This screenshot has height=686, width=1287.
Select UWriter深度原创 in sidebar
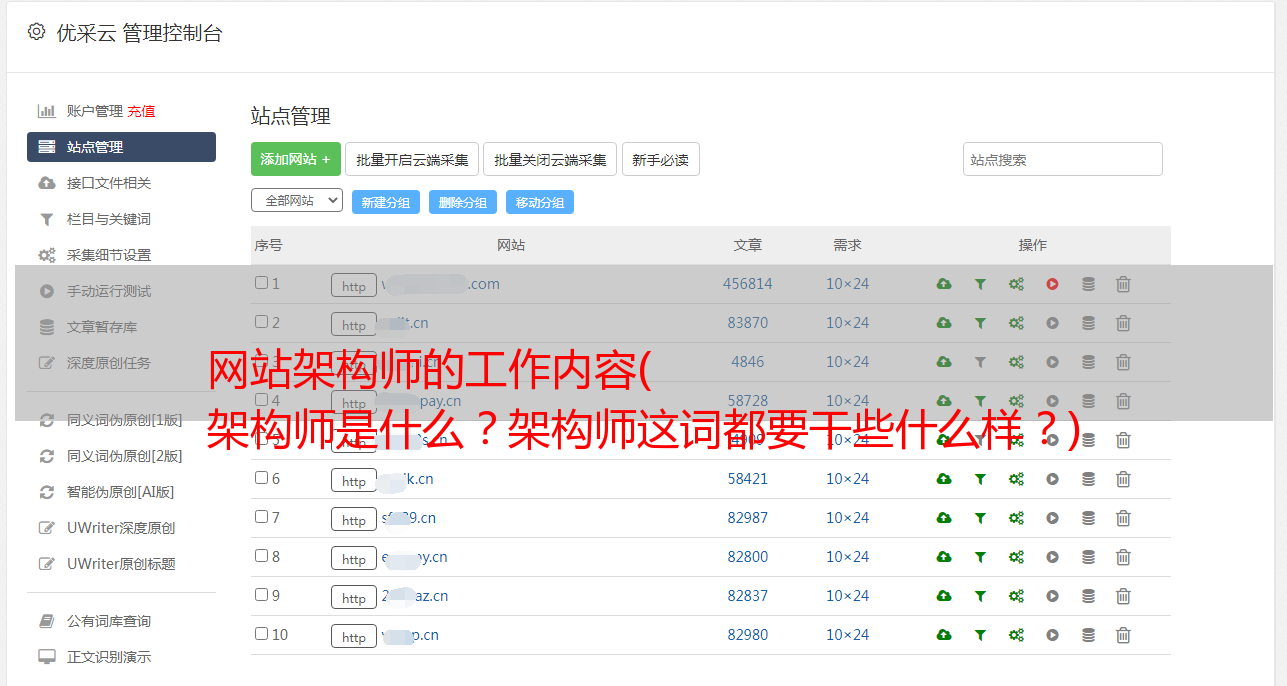121,528
